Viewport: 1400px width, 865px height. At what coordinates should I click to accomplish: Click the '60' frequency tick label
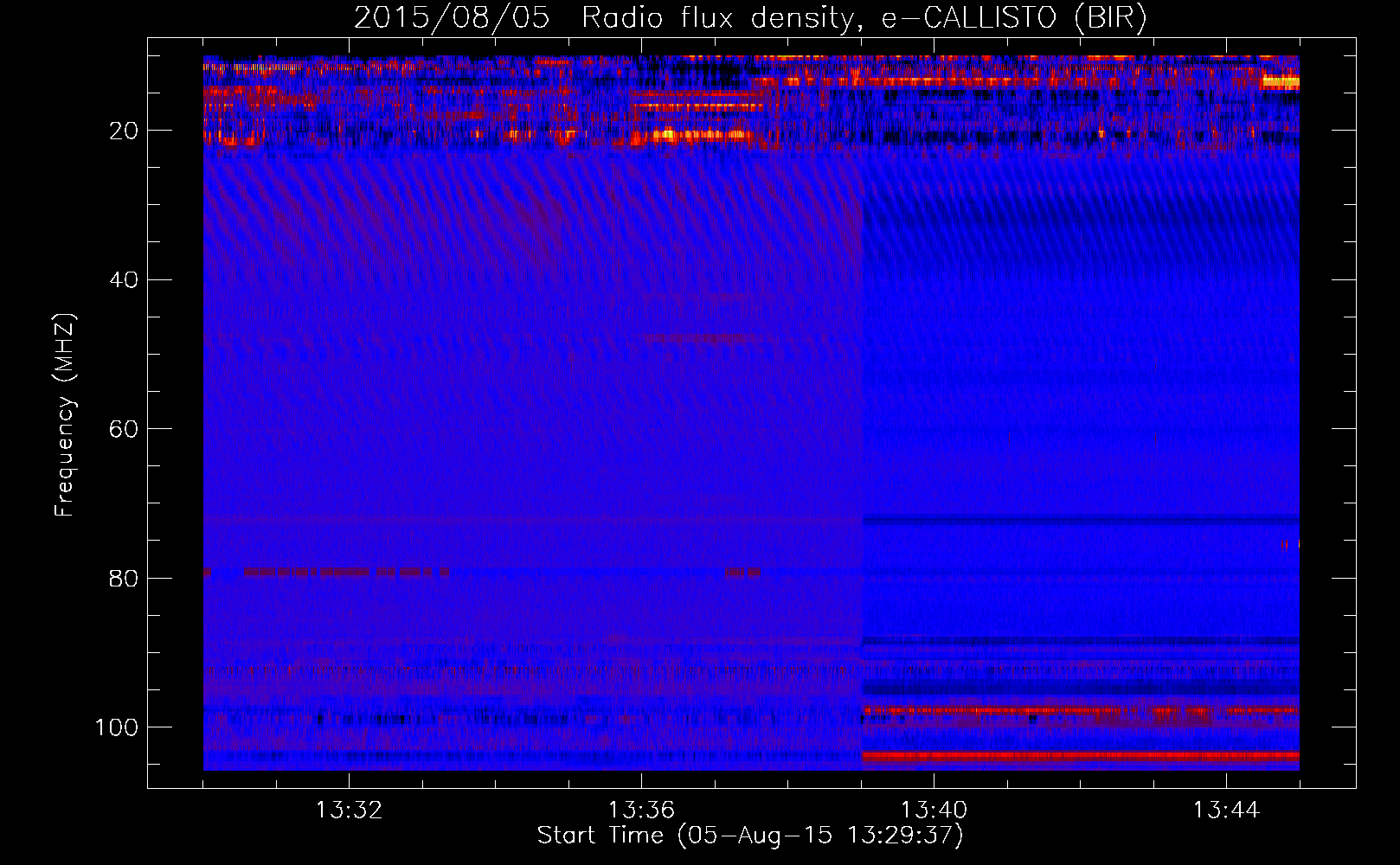125,429
